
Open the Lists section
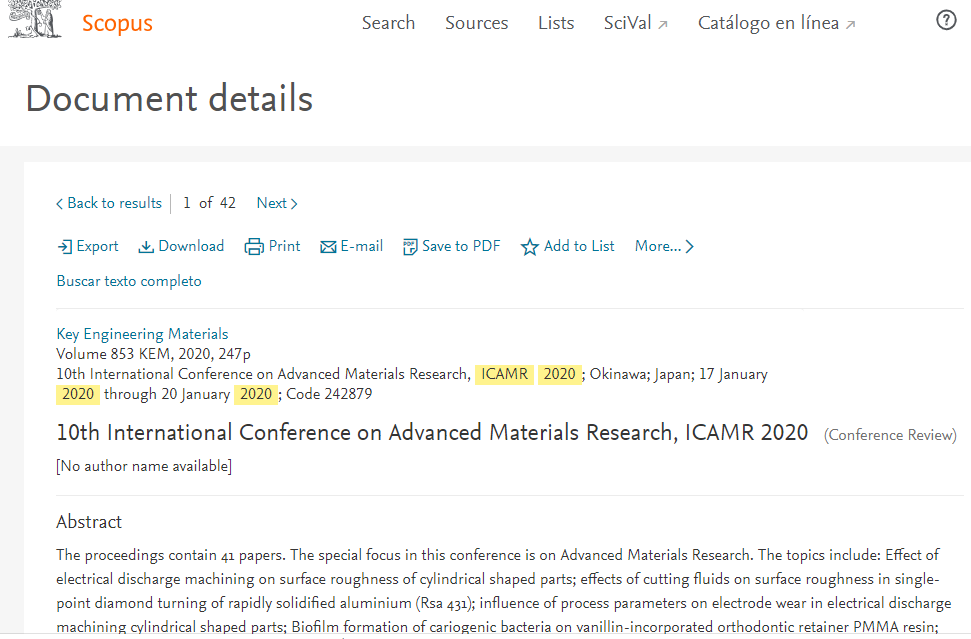(555, 22)
